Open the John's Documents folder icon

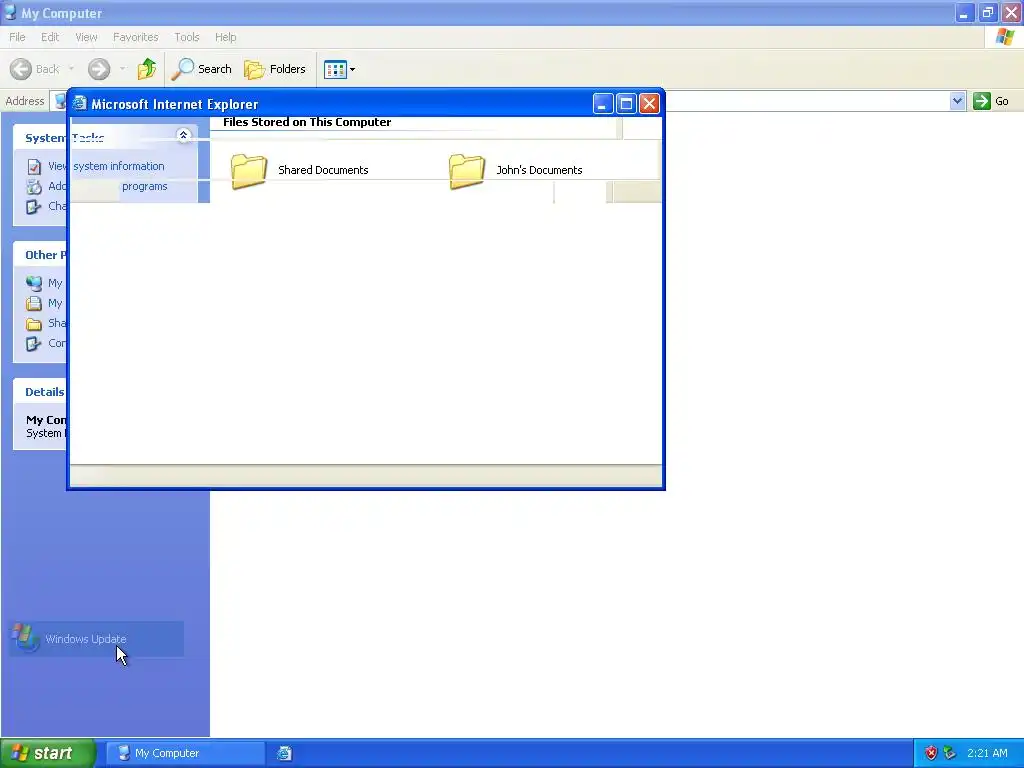pyautogui.click(x=467, y=171)
